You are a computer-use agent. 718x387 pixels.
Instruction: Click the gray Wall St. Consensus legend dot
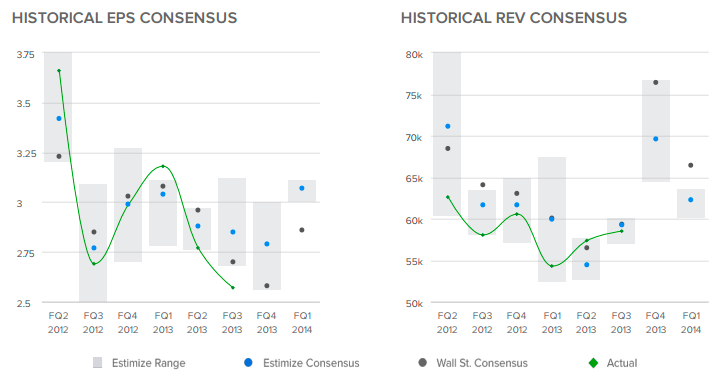pyautogui.click(x=423, y=363)
